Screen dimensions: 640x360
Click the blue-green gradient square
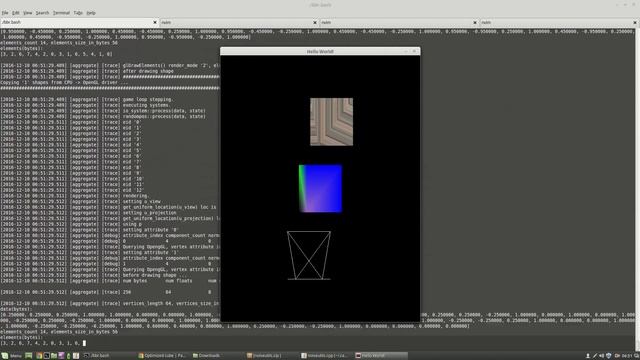click(320, 189)
